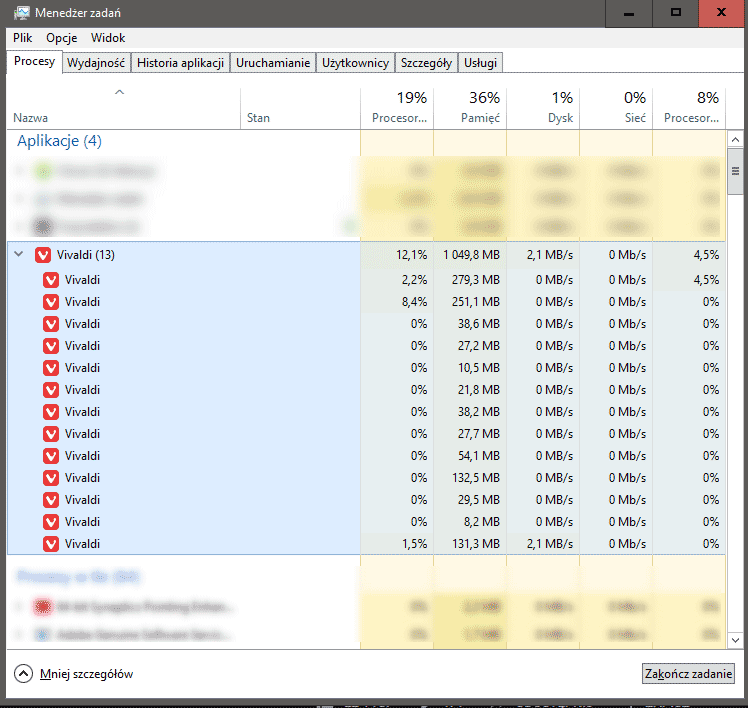This screenshot has height=708, width=748.
Task: Collapse the Vivaldi (13) process group
Action: pyautogui.click(x=19, y=254)
